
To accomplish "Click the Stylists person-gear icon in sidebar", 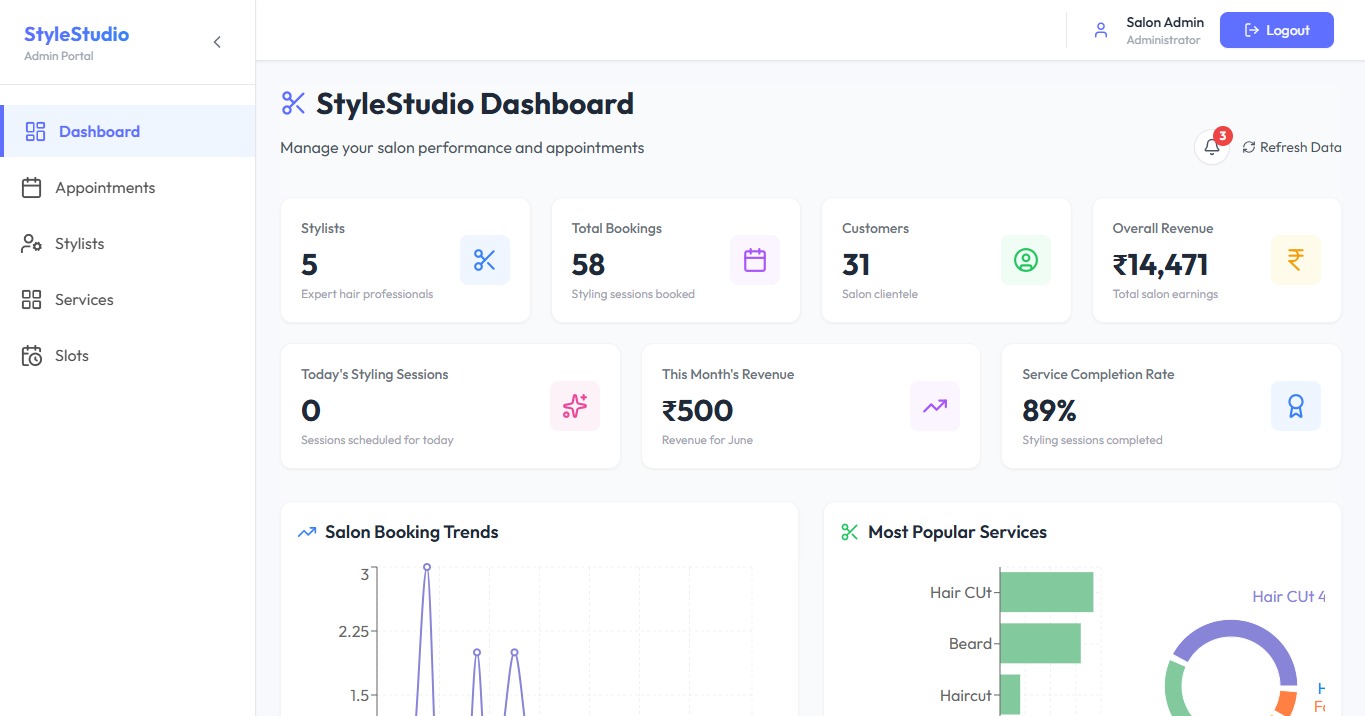I will click(x=32, y=243).
